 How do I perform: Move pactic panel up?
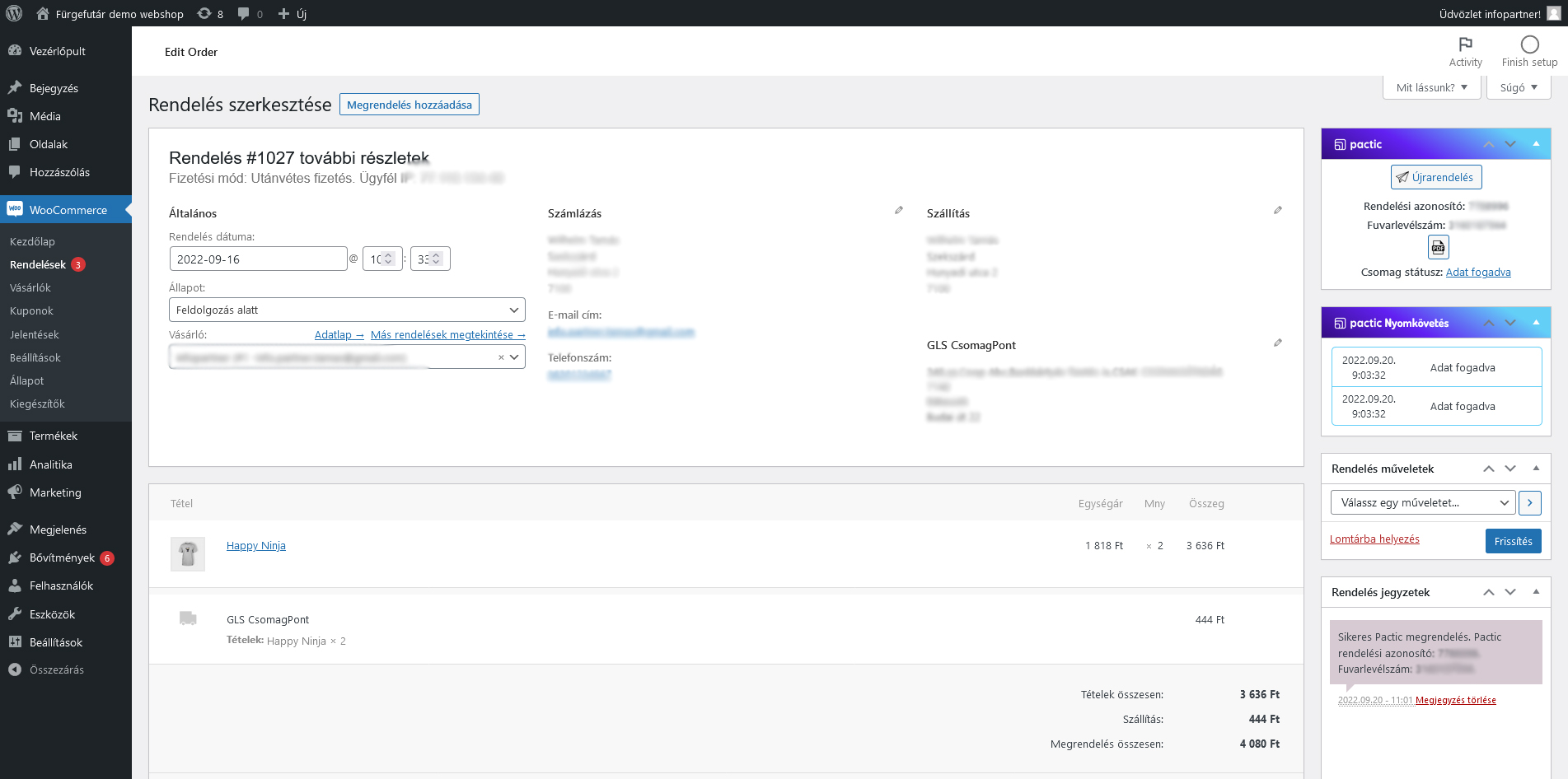coord(1489,144)
